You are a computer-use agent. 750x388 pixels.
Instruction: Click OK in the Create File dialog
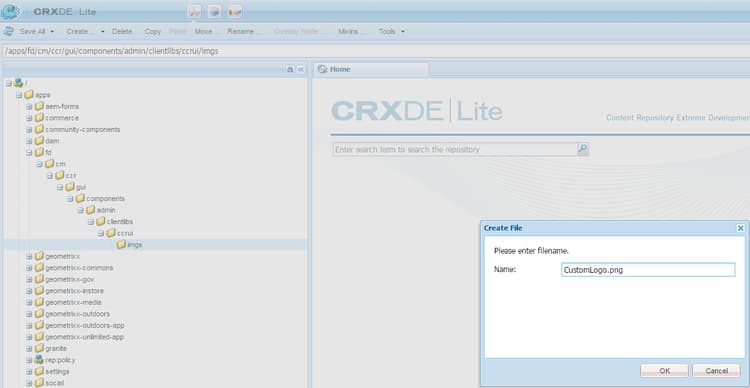click(x=664, y=371)
